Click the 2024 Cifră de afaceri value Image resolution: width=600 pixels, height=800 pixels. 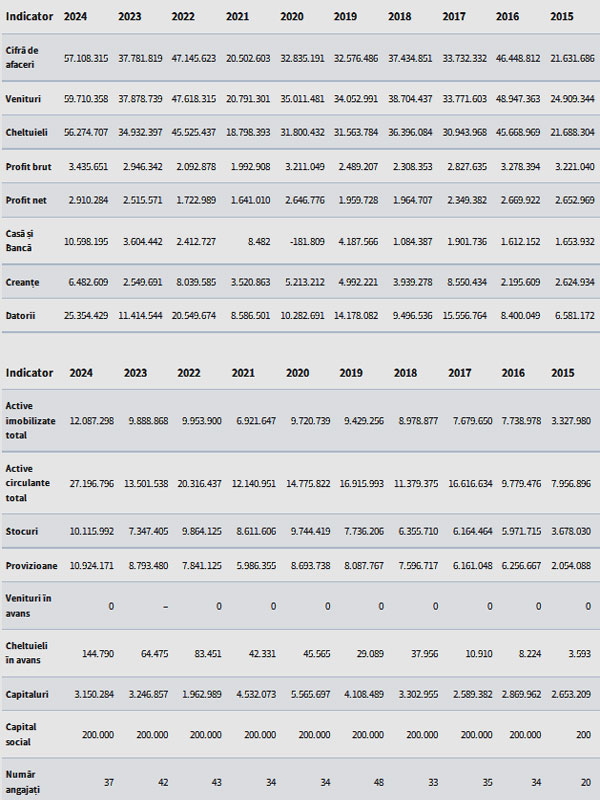(86, 58)
